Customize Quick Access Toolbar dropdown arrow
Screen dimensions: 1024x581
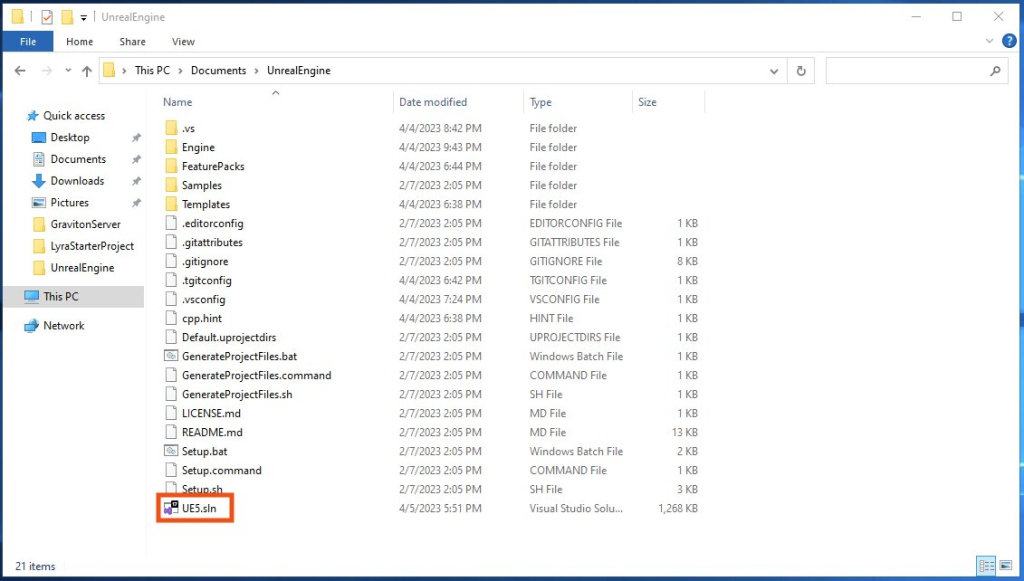pos(84,18)
